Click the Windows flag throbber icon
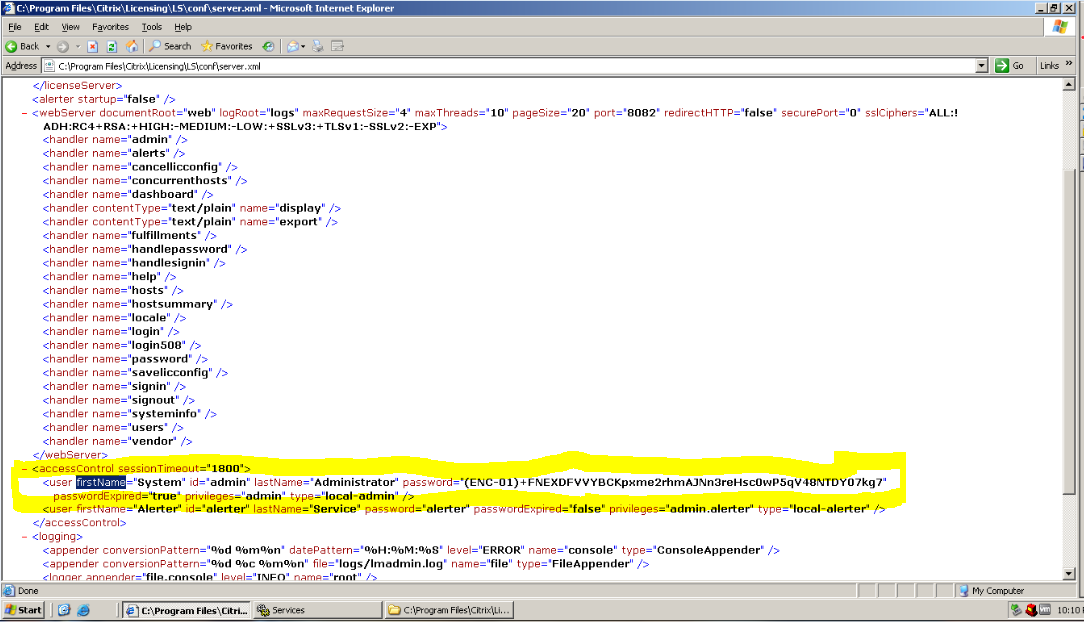This screenshot has height=622, width=1084. pos(1060,27)
